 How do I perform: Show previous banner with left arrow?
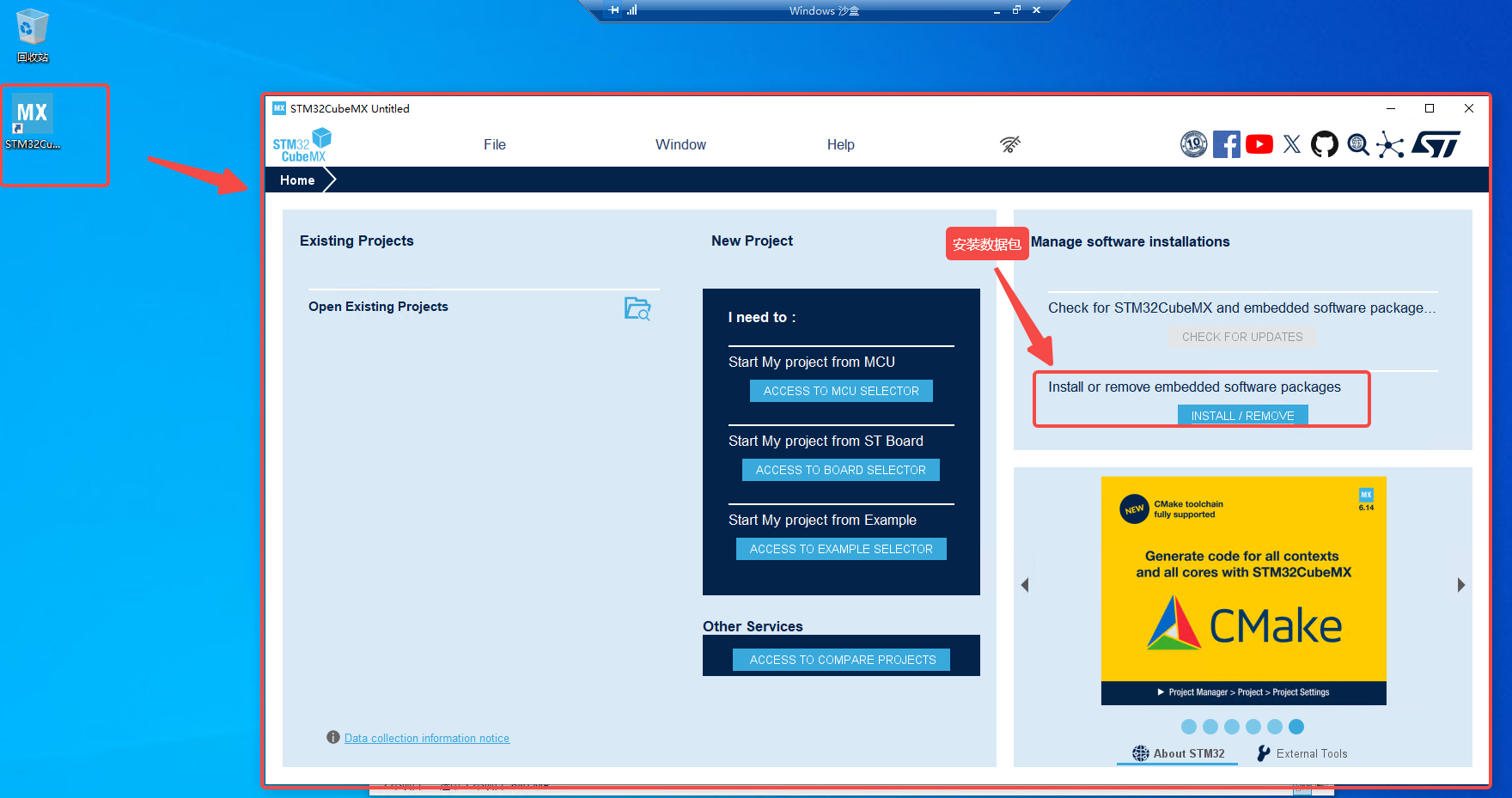tap(1025, 585)
